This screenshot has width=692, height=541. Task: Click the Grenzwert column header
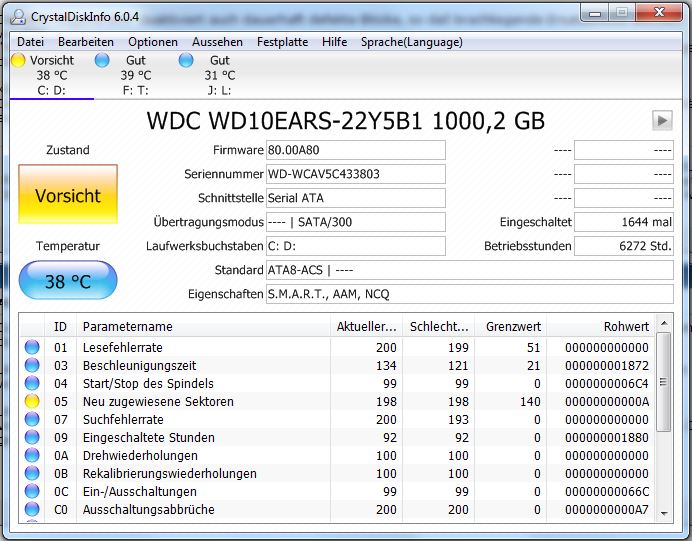coord(511,327)
